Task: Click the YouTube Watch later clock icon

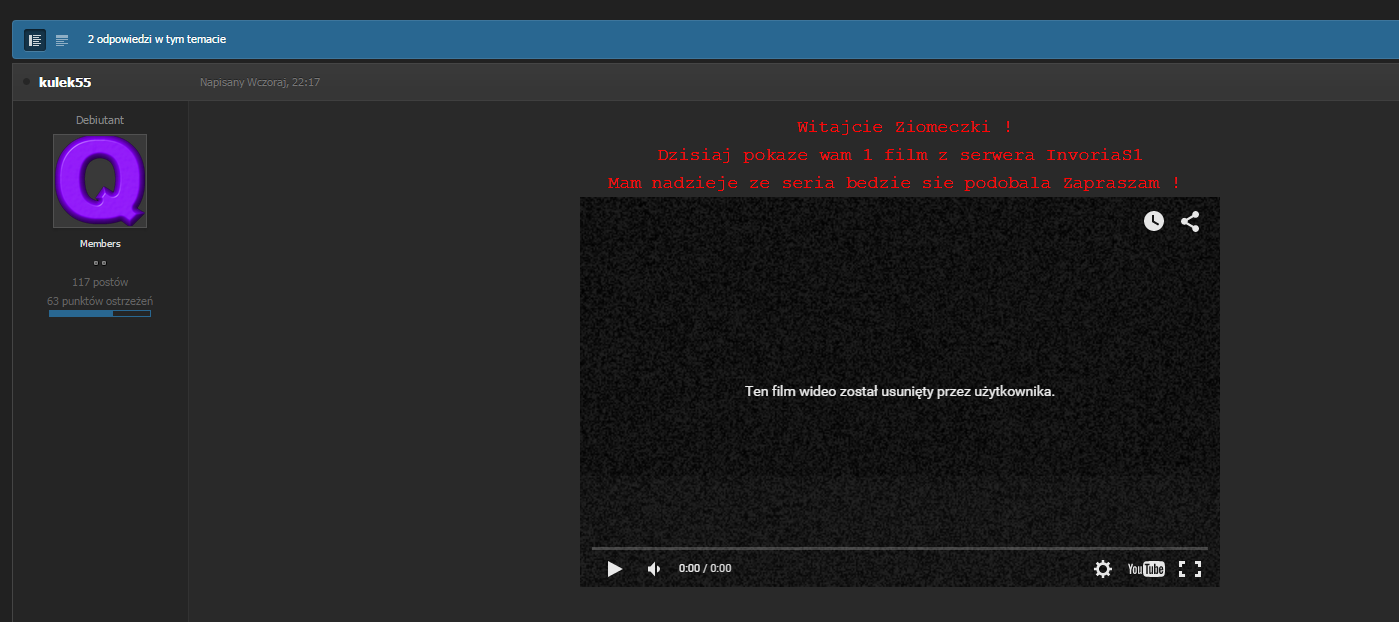Action: [1154, 221]
